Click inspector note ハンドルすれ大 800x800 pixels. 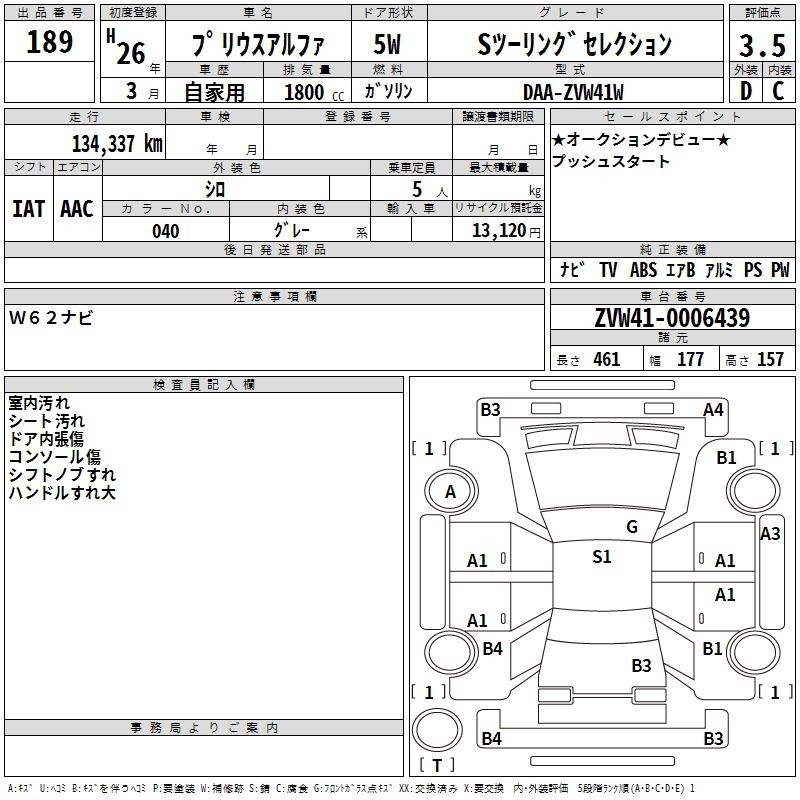62,492
